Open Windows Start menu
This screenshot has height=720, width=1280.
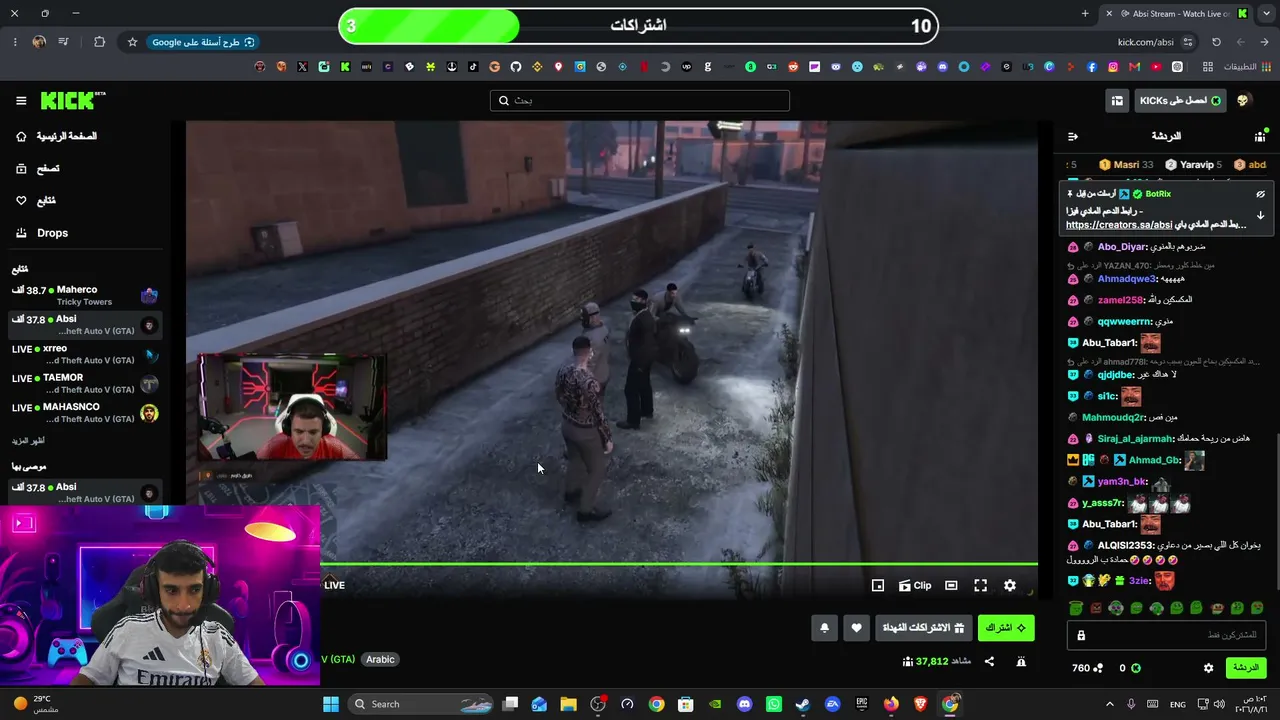coord(331,704)
